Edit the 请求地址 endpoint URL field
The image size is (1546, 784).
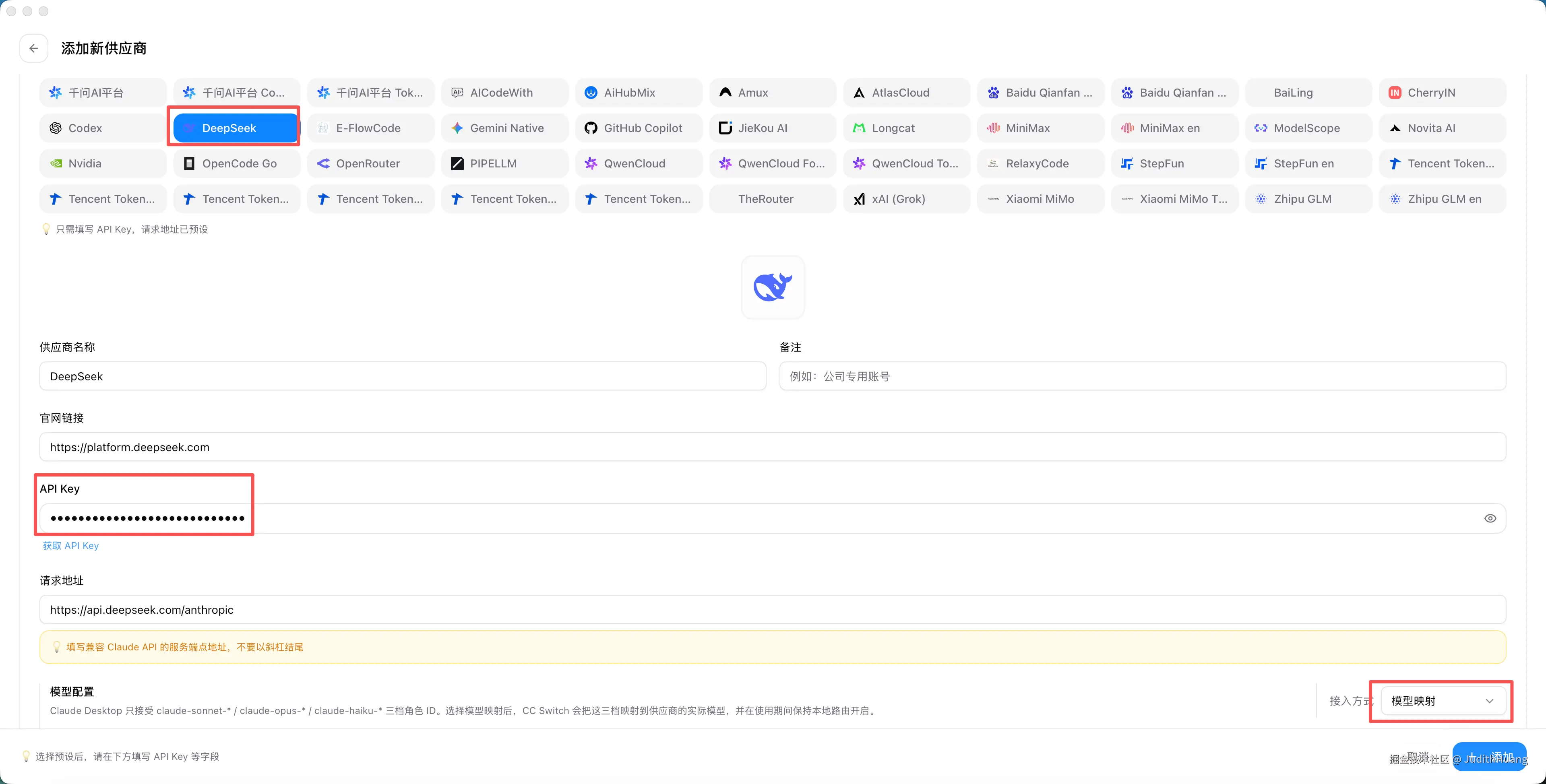tap(773, 609)
